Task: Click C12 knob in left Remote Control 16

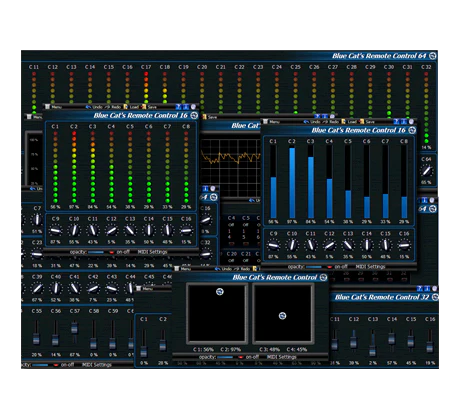Action: (111, 230)
